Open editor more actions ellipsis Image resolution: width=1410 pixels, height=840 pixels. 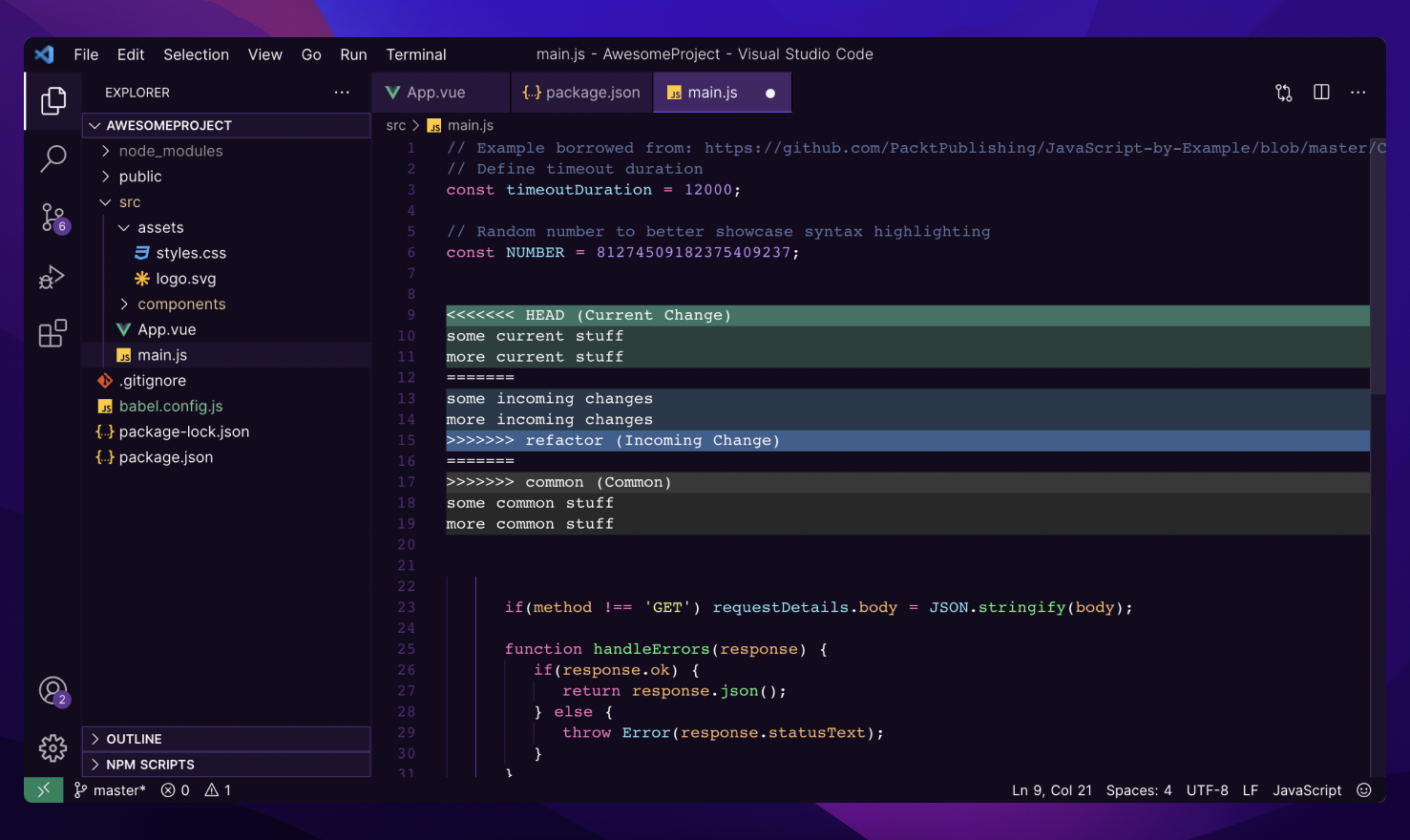point(1357,93)
